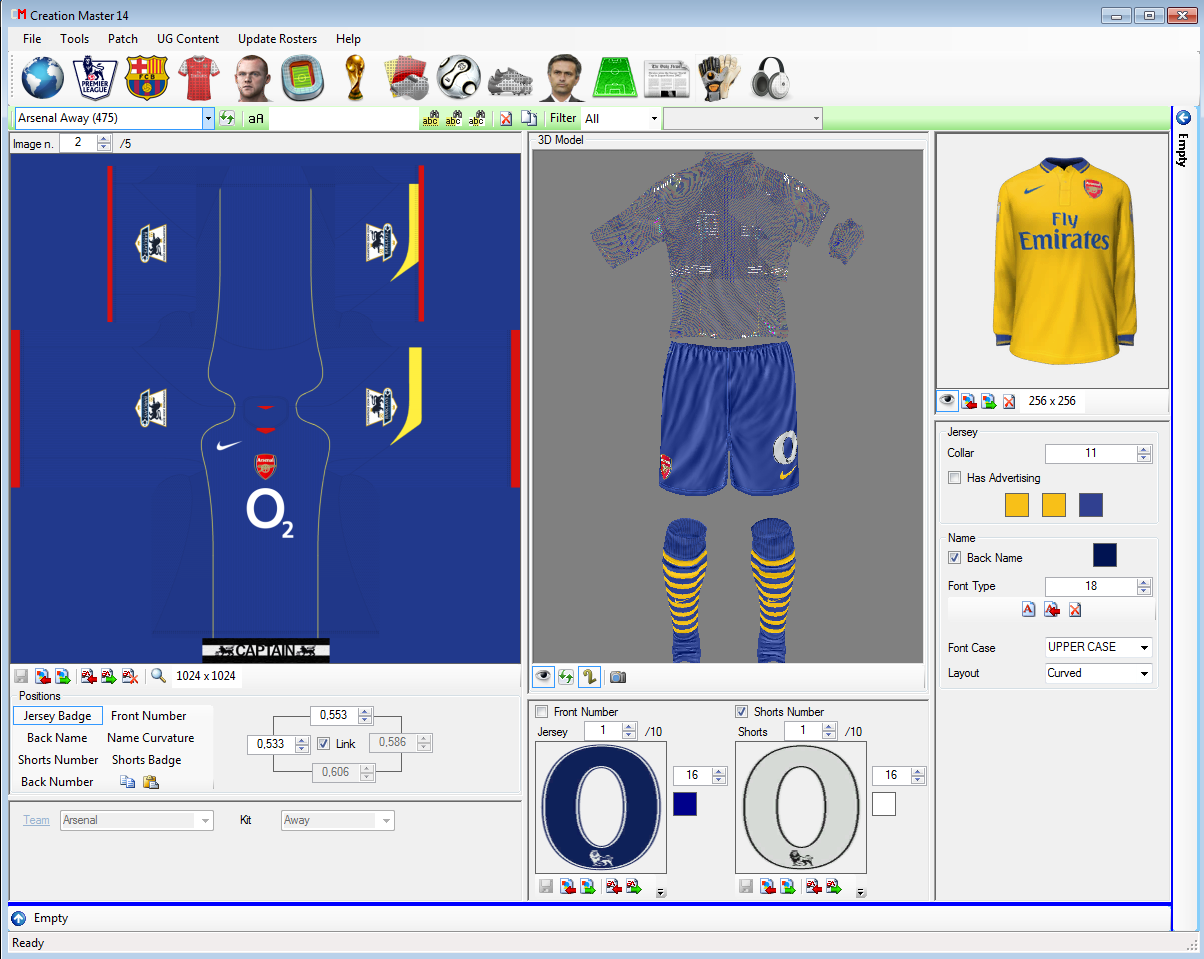Viewport: 1204px width, 959px height.
Task: Uncheck the Shorts Number checkbox
Action: point(741,712)
